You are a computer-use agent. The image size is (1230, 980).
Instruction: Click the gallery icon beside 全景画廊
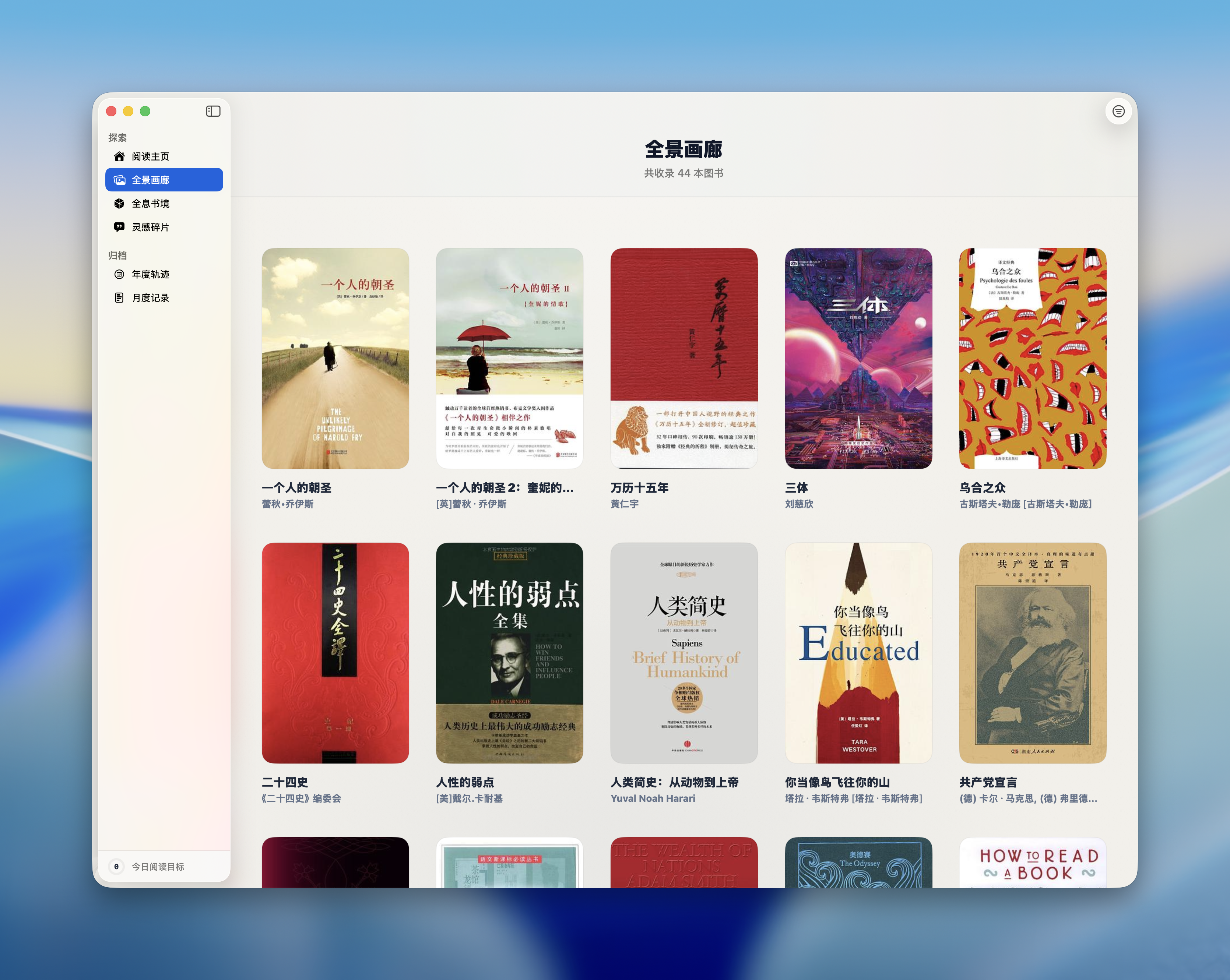click(119, 180)
